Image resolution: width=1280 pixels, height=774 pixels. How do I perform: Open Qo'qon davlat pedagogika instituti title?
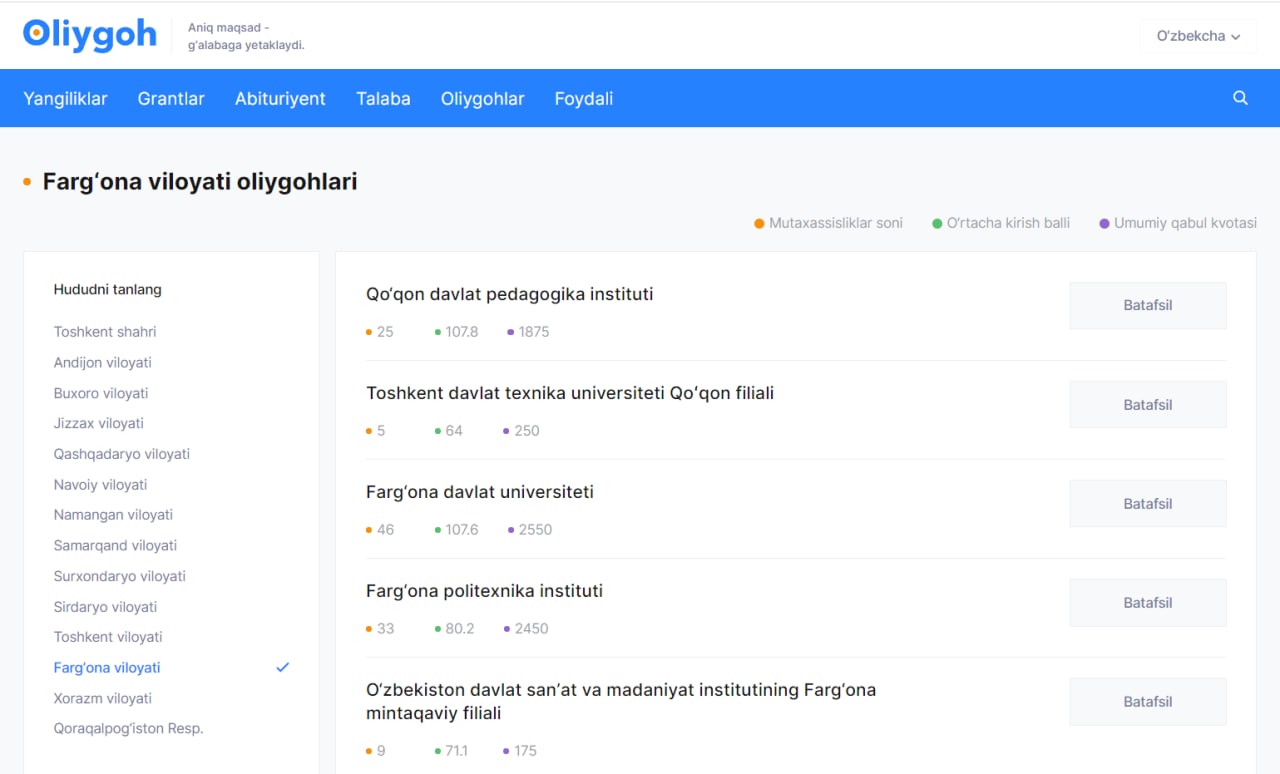(510, 294)
